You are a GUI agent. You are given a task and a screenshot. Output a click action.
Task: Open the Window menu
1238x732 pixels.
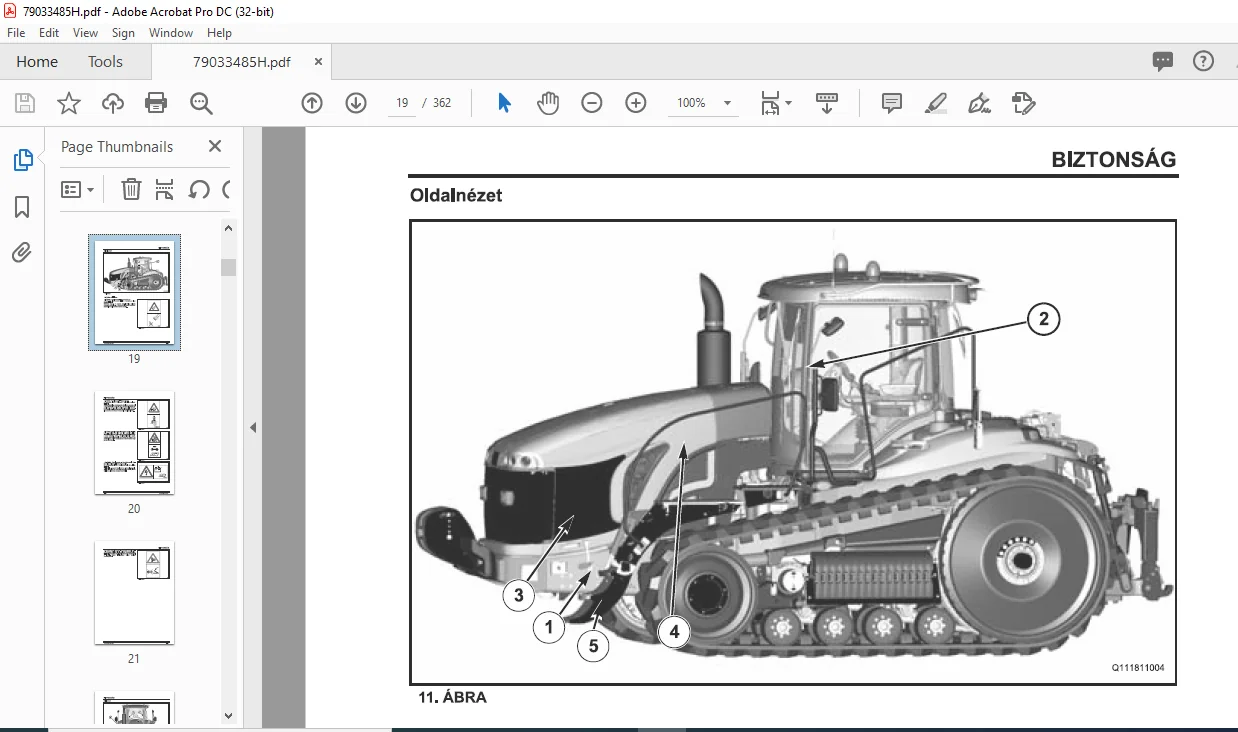coord(171,33)
